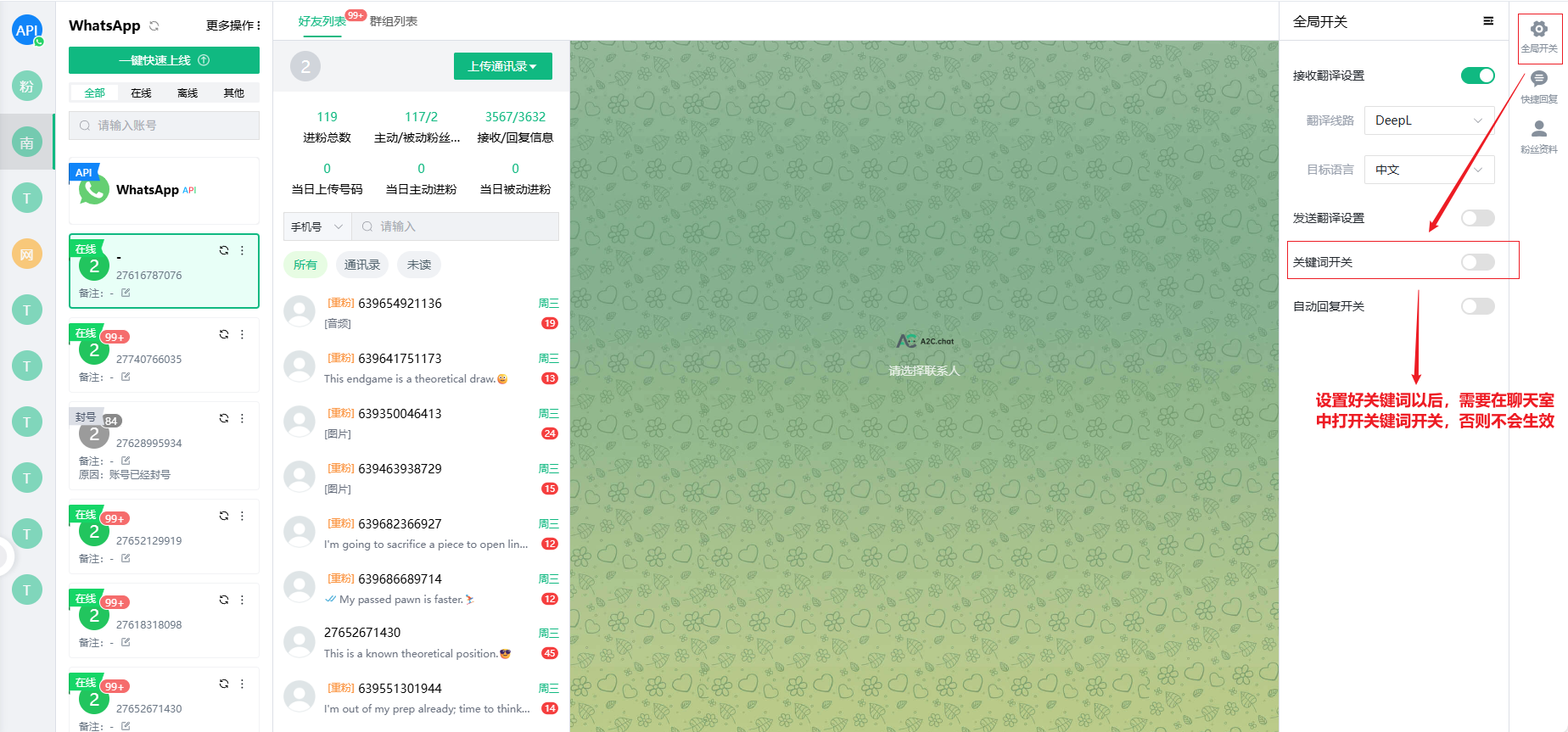Viewport: 1568px width, 732px height.
Task: Enable the 关键词开关 toggle
Action: pyautogui.click(x=1477, y=262)
